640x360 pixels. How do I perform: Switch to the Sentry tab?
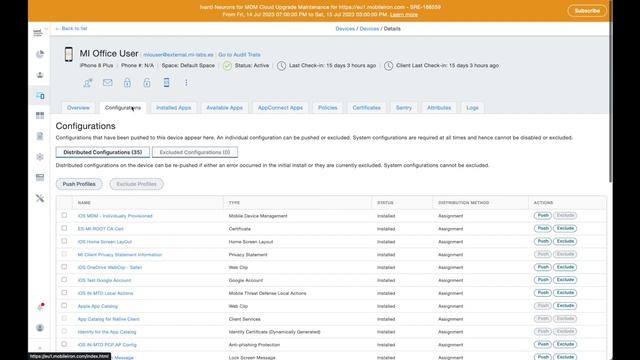[x=404, y=108]
